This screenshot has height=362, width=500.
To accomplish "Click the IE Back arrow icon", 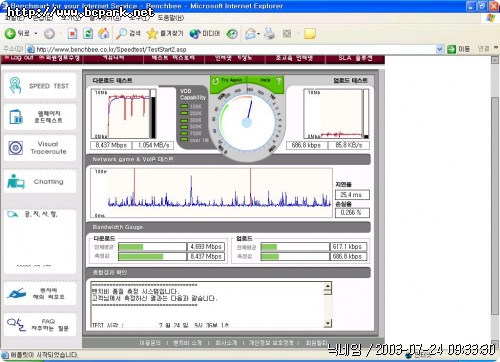I will click(x=10, y=33).
